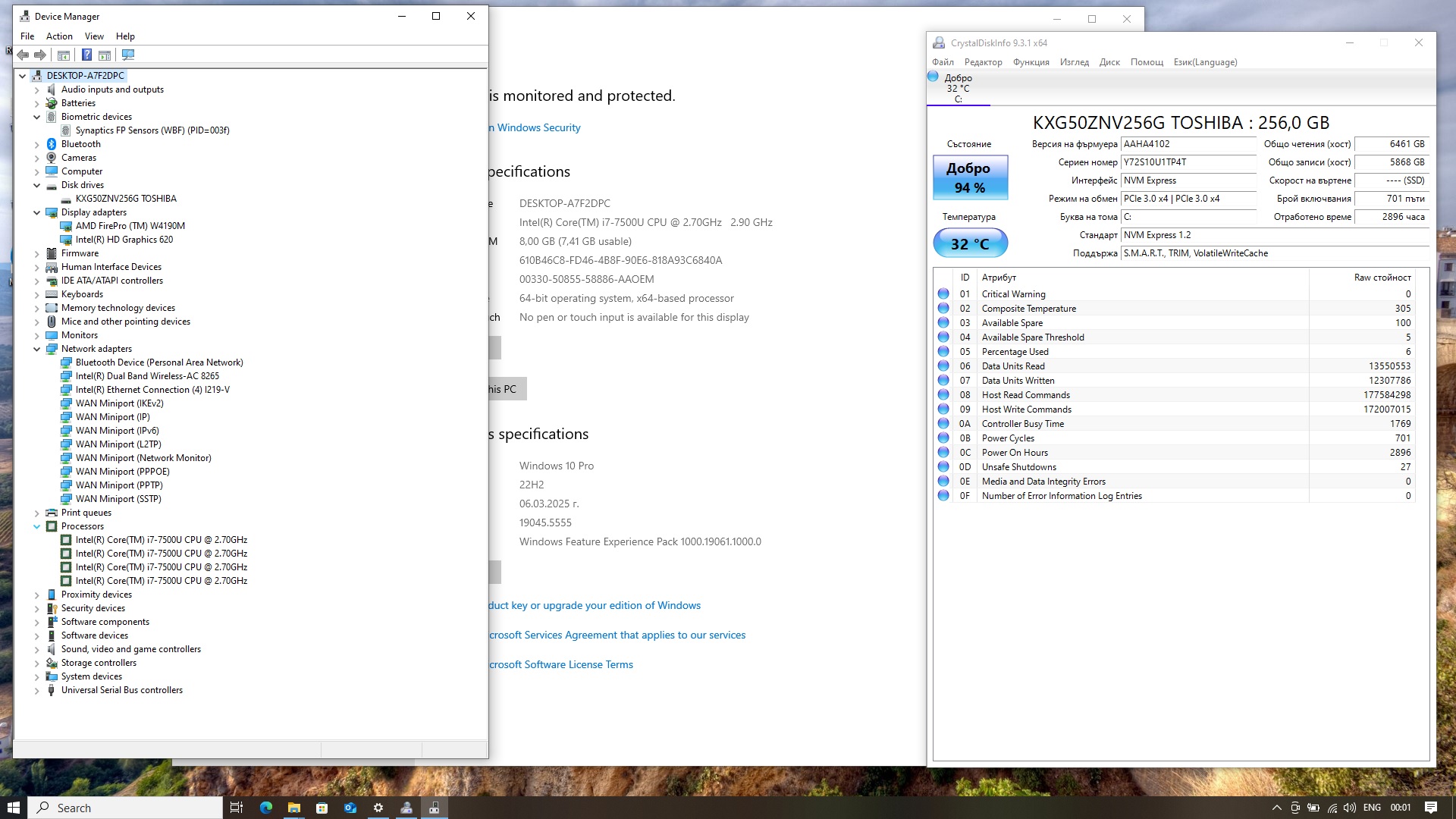The width and height of the screenshot is (1456, 819).
Task: Select Intel(R) Dual Band Wireless-AC 8265 adapter
Action: (x=147, y=376)
